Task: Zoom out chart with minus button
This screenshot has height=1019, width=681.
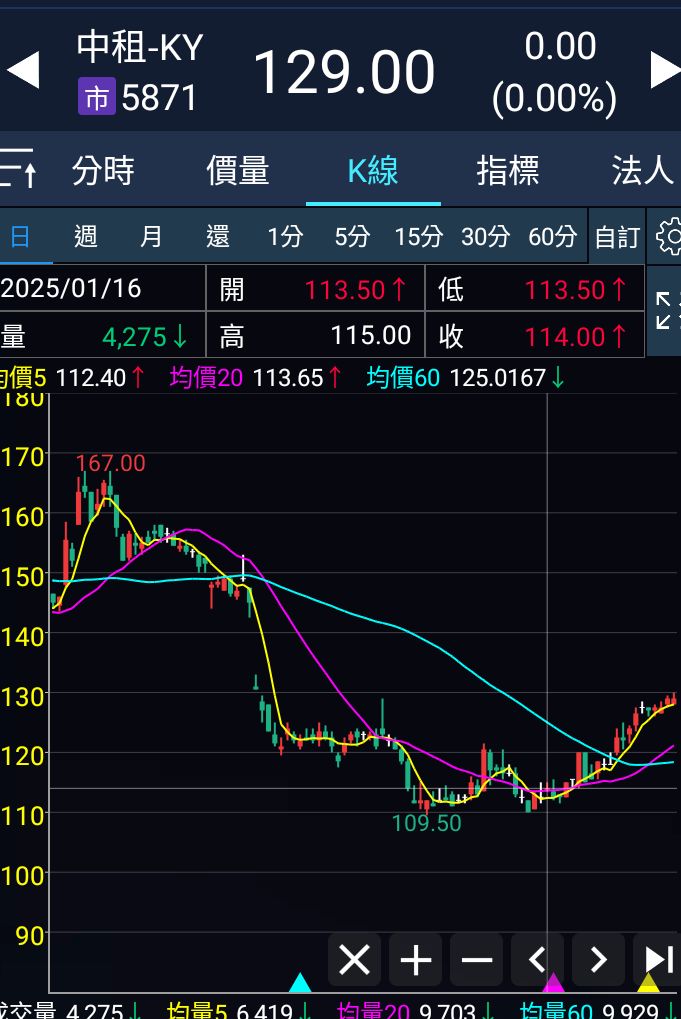Action: [477, 961]
